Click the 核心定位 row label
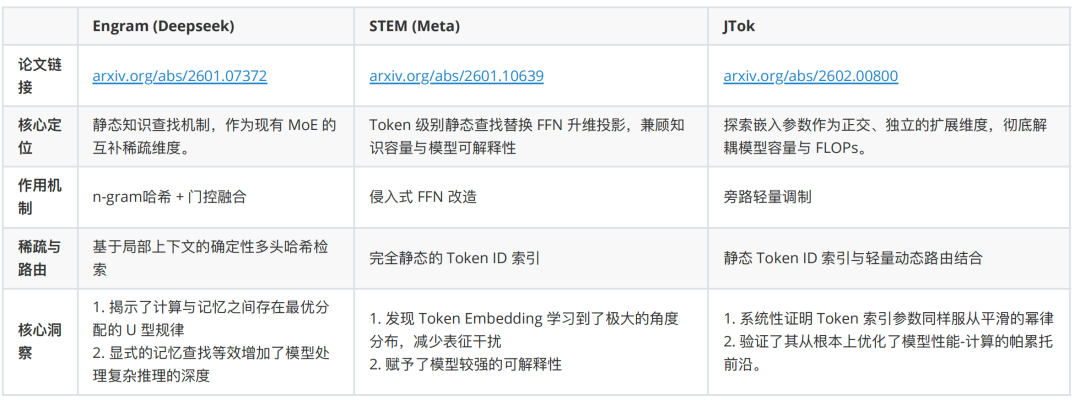Viewport: 1080px width, 400px height. [x=39, y=137]
